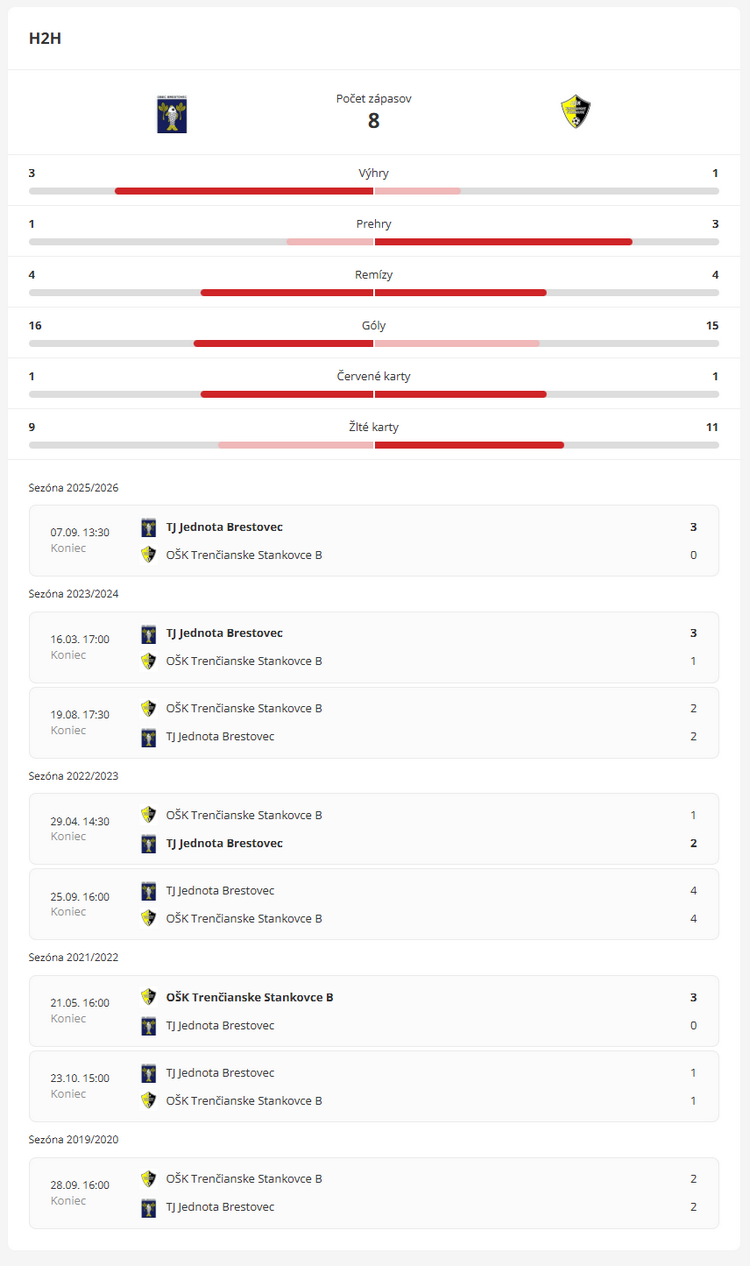Click Brestovec crest in the 25.09. match
This screenshot has width=750, height=1266.
(149, 891)
